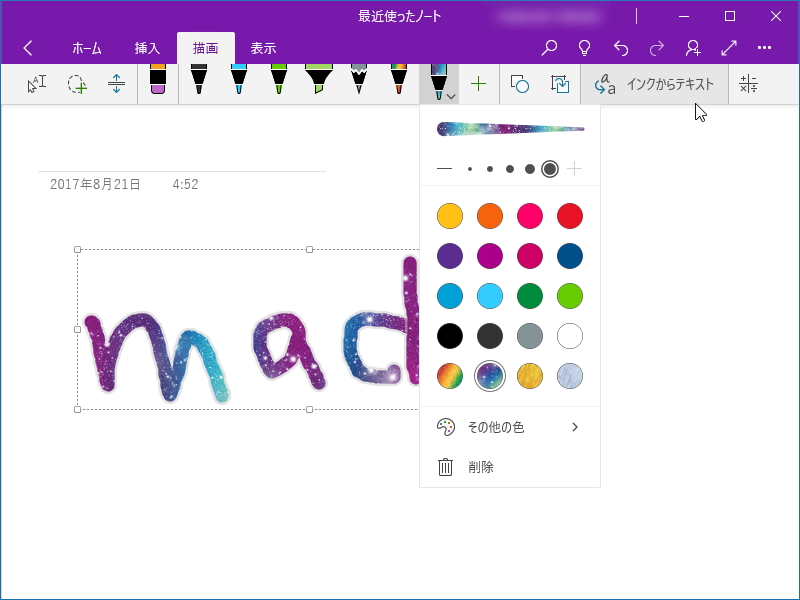Click the More options ellipsis
The height and width of the screenshot is (600, 800).
765,47
